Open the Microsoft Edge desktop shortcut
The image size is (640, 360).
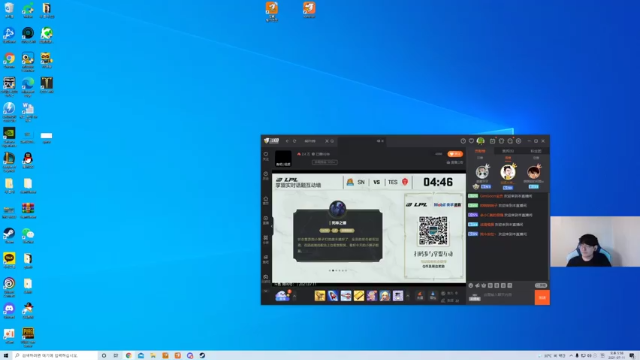click(x=28, y=87)
